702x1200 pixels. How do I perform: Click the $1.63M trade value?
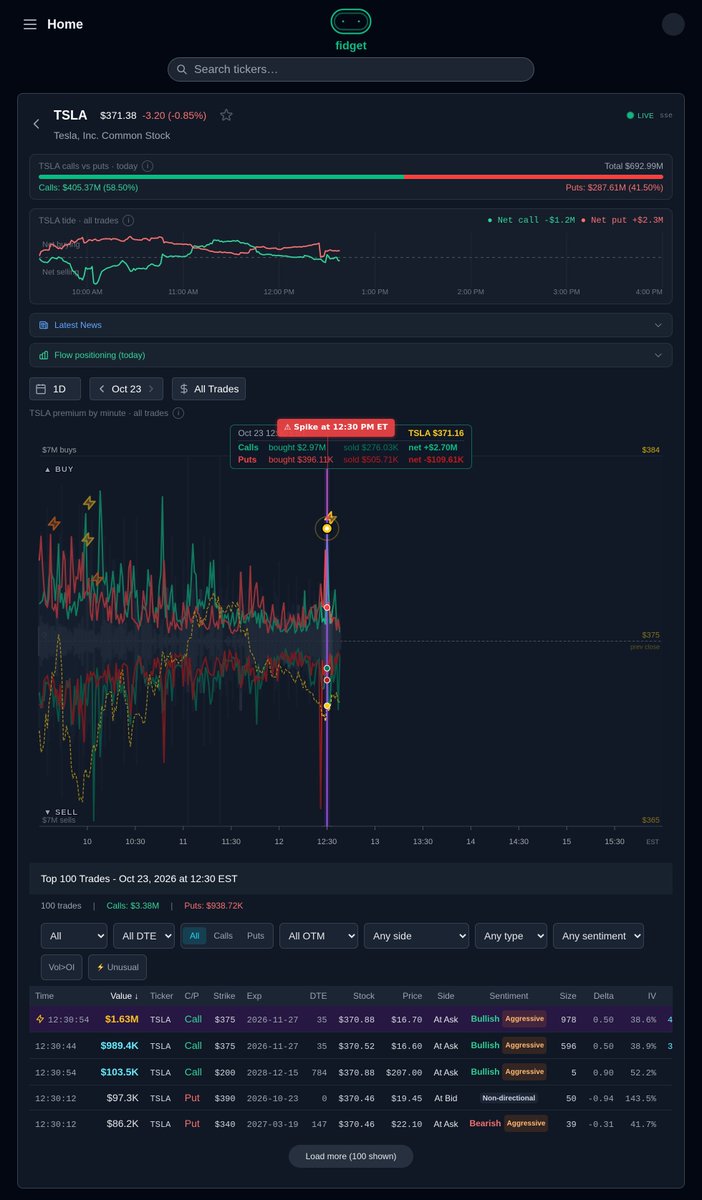[x=121, y=1019]
